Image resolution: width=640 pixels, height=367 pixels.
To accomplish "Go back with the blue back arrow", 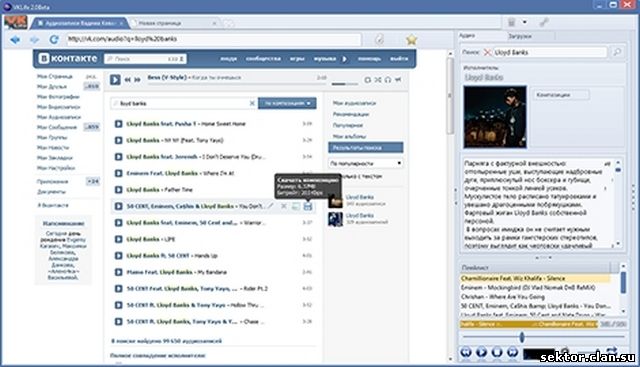I will (x=15, y=40).
